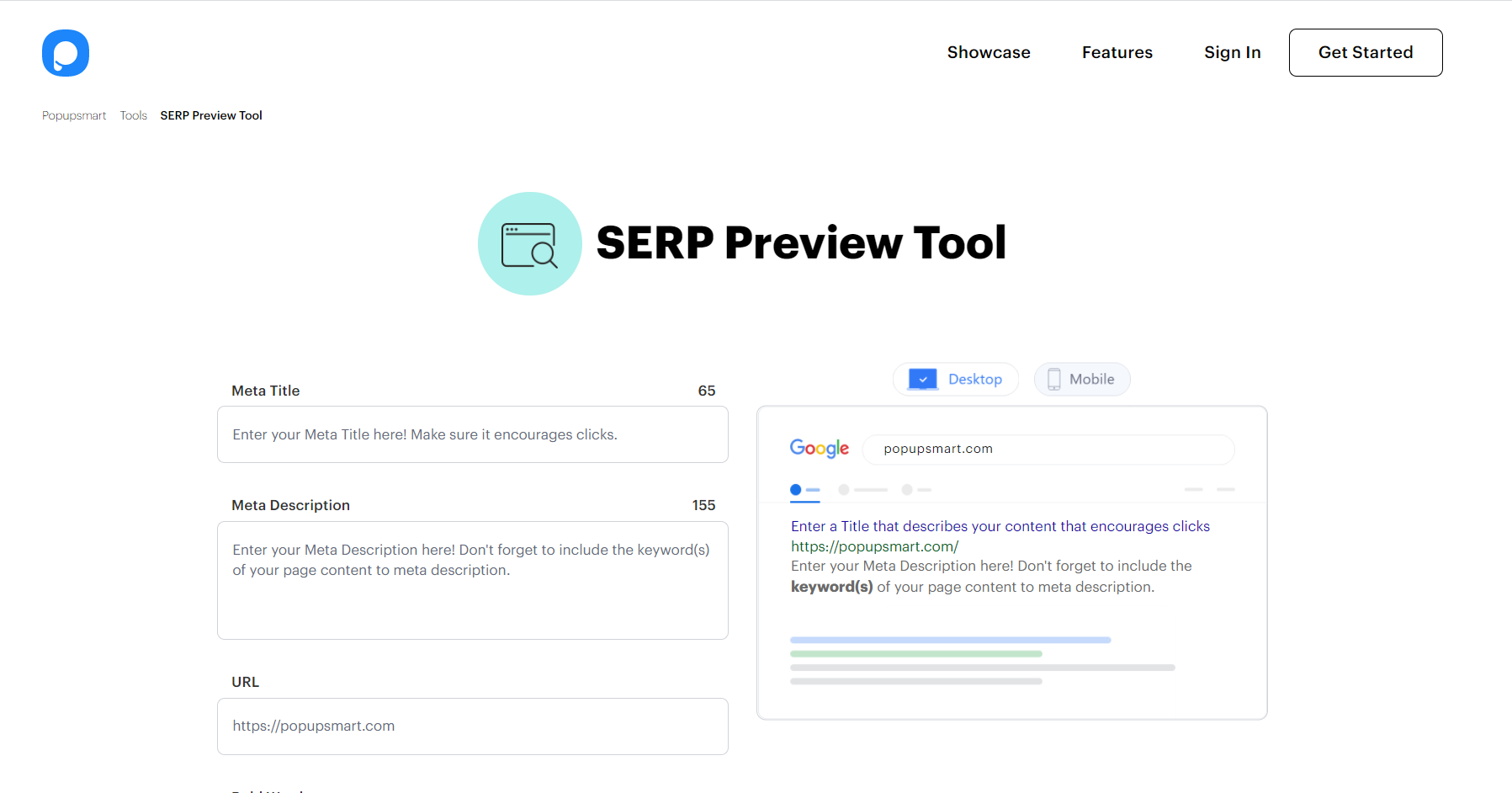Screen dimensions: 1512x793
Task: Click the green preview URL https://popupsmart.com/
Action: 874,546
